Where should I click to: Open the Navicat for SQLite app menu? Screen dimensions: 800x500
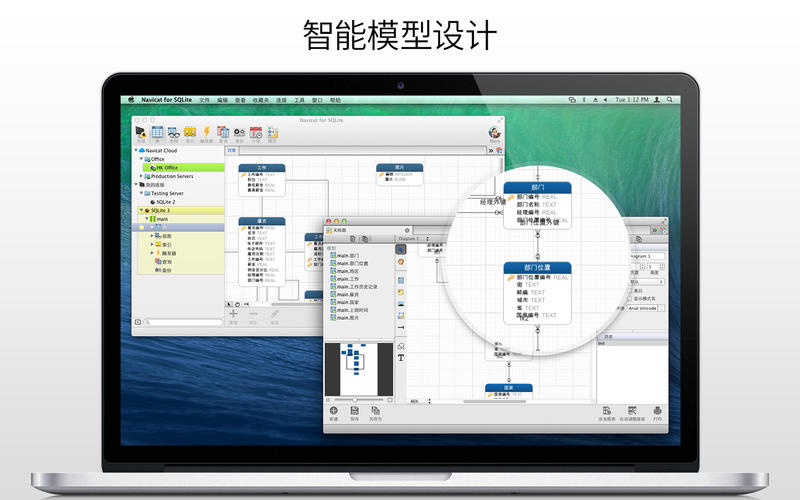[x=166, y=100]
